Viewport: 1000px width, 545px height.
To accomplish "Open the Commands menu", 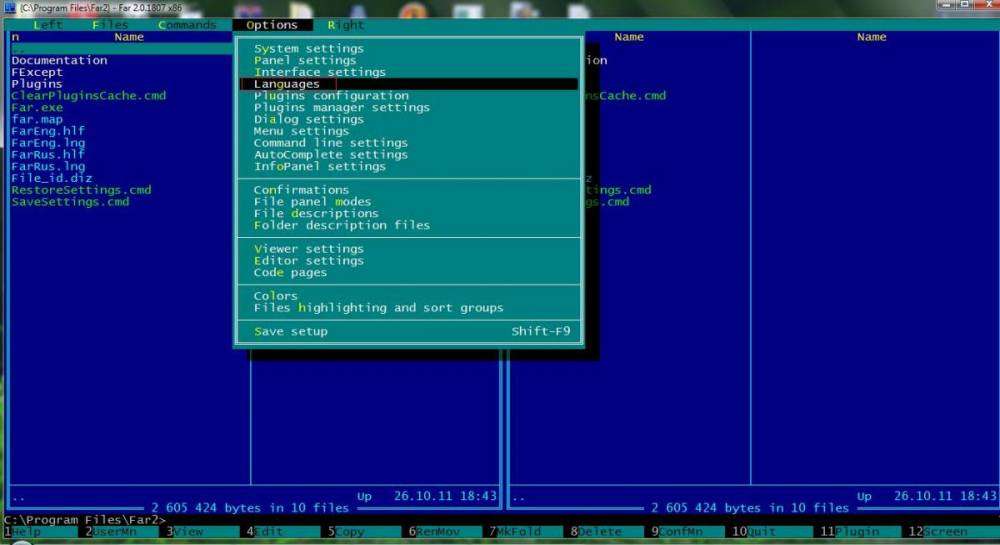I will [187, 25].
